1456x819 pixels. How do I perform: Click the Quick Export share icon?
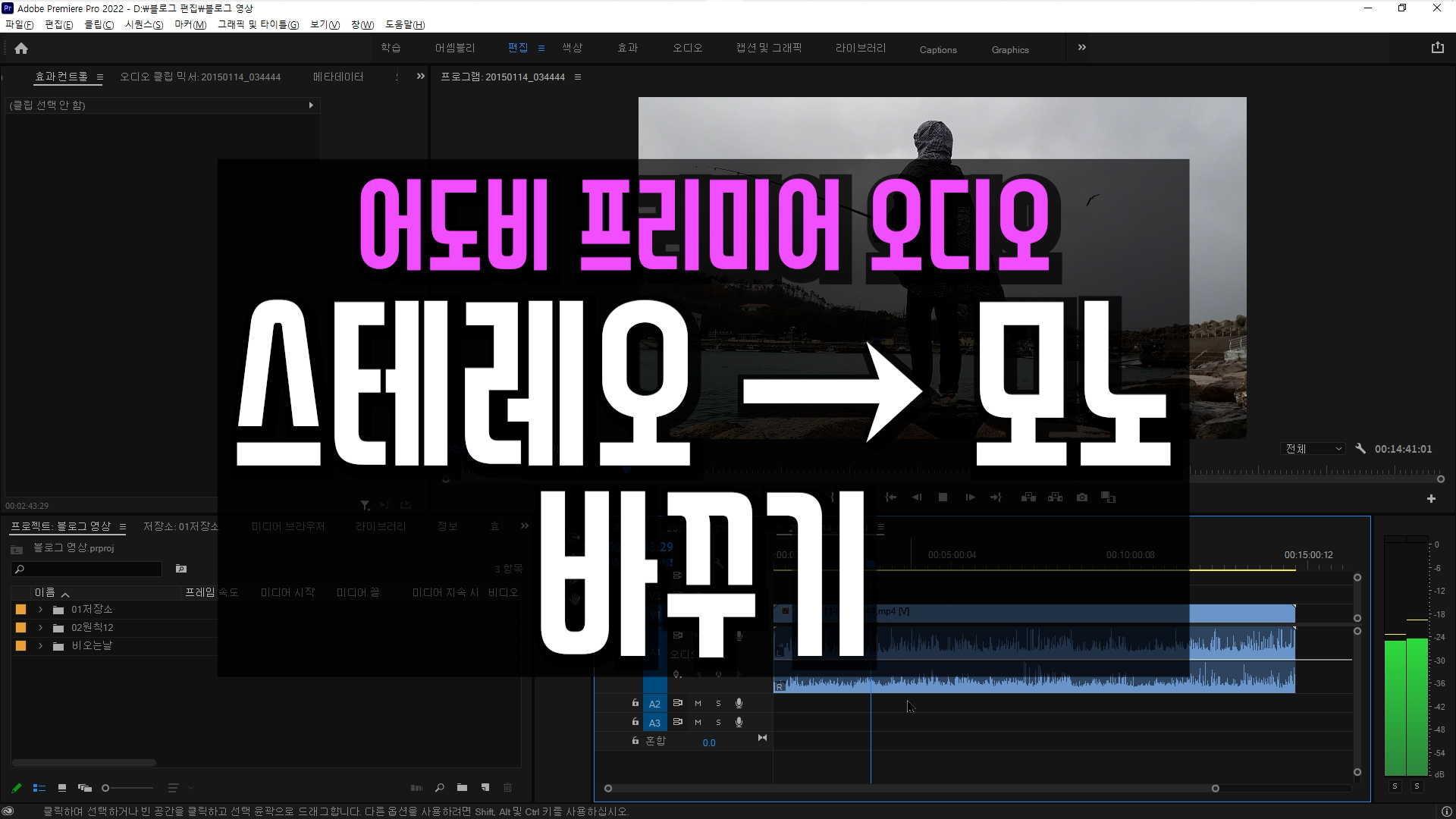pyautogui.click(x=1437, y=48)
